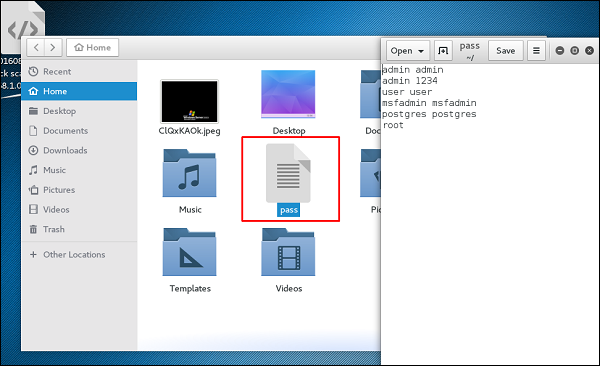Open the gedit hamburger menu
Screen dimensions: 600x366
click(536, 51)
